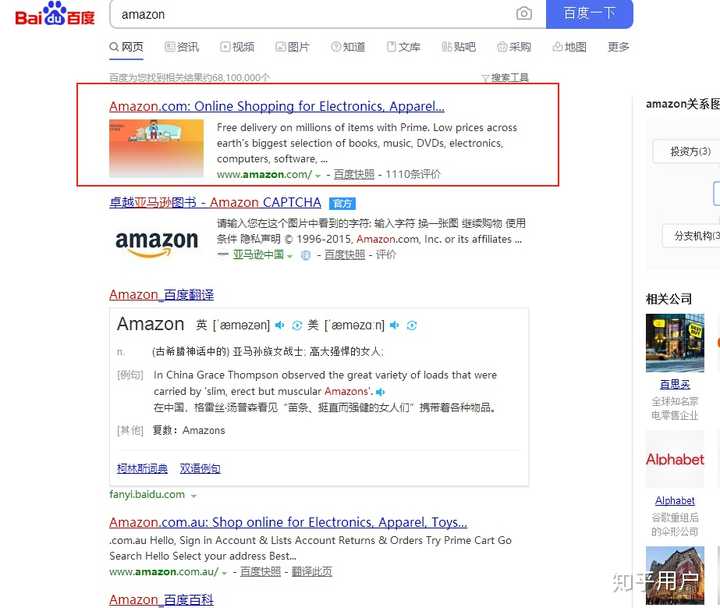Expand dropdown arrow beside www.amazon.com/
This screenshot has width=720, height=608.
point(318,175)
